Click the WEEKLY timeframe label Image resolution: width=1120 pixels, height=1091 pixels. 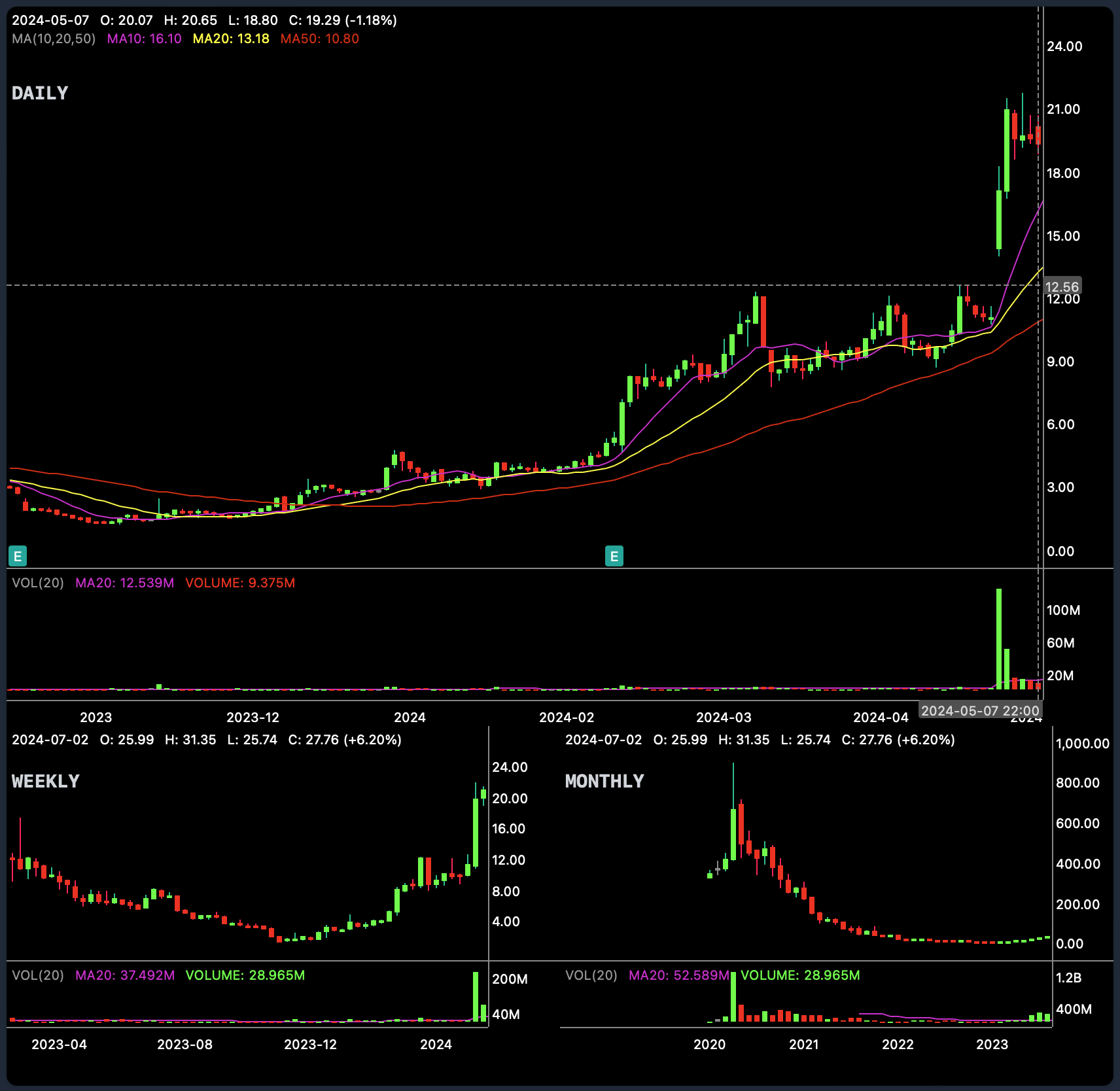coord(46,781)
